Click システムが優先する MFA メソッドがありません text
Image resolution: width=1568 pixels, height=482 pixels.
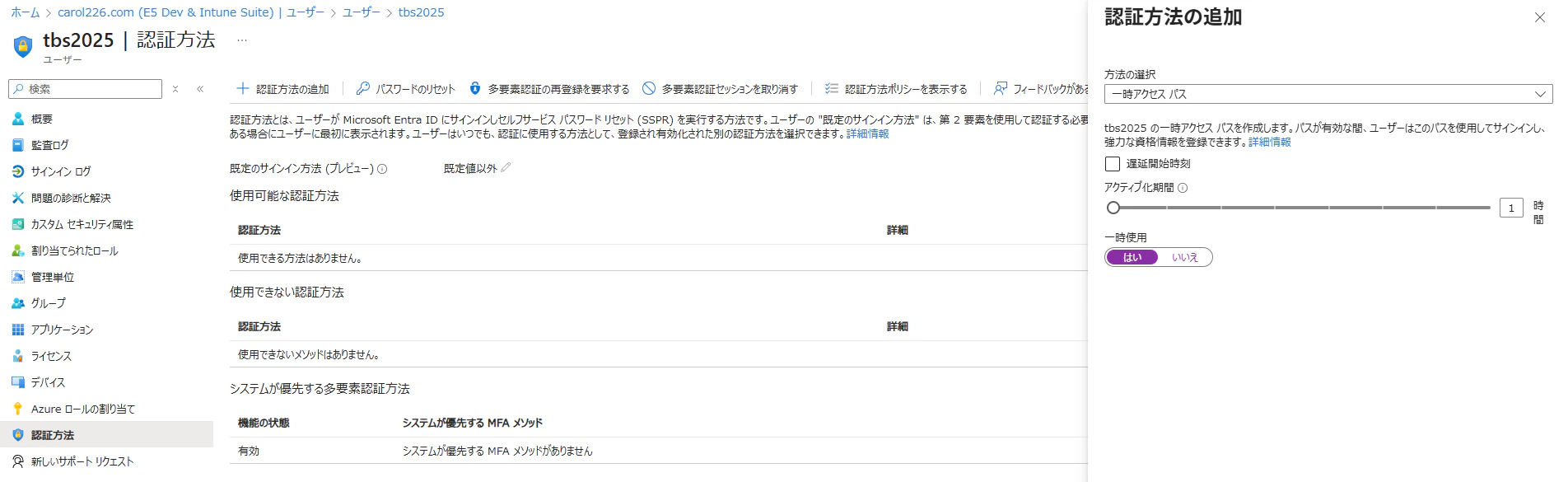tap(497, 451)
